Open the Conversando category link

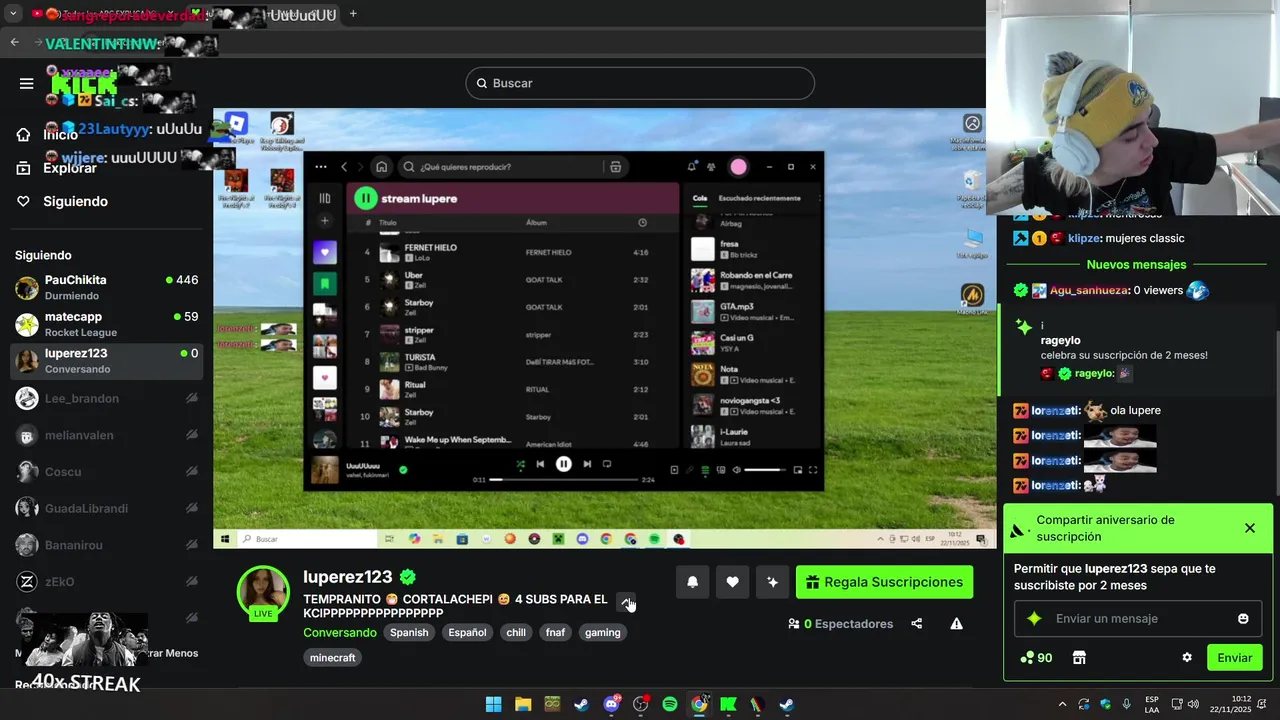[340, 632]
